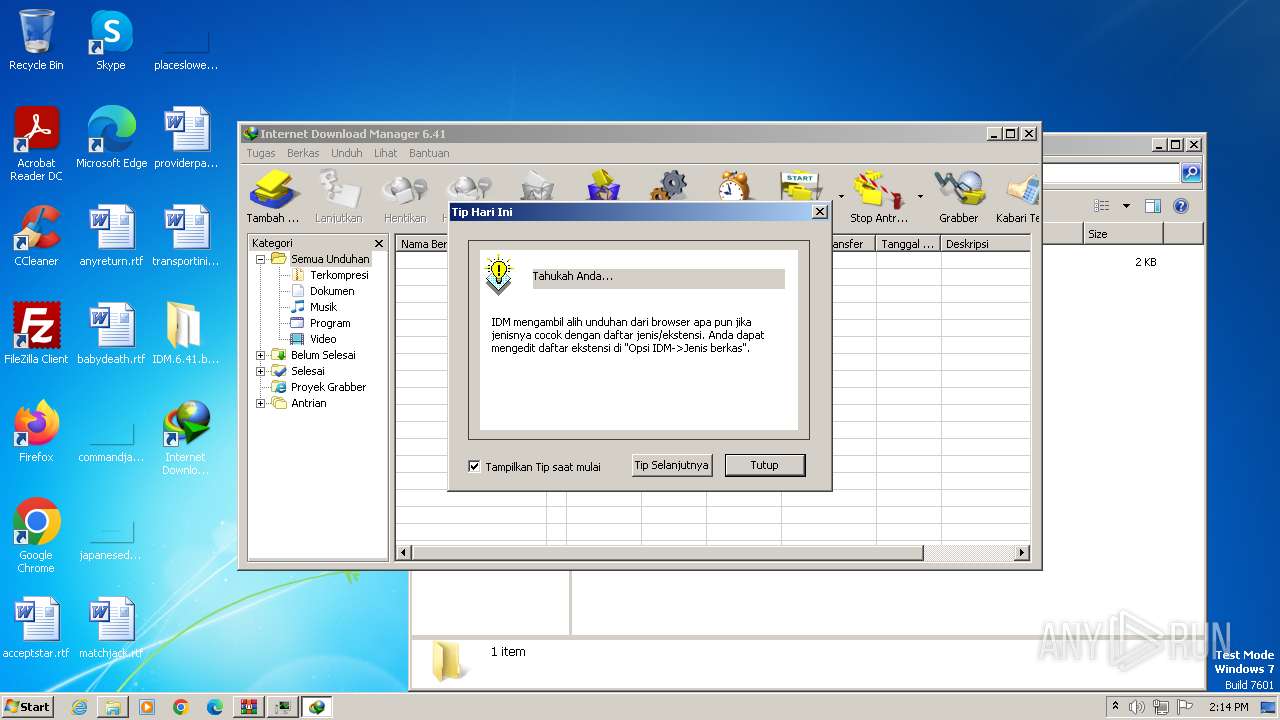Open the Windows Start menu

pos(28,706)
